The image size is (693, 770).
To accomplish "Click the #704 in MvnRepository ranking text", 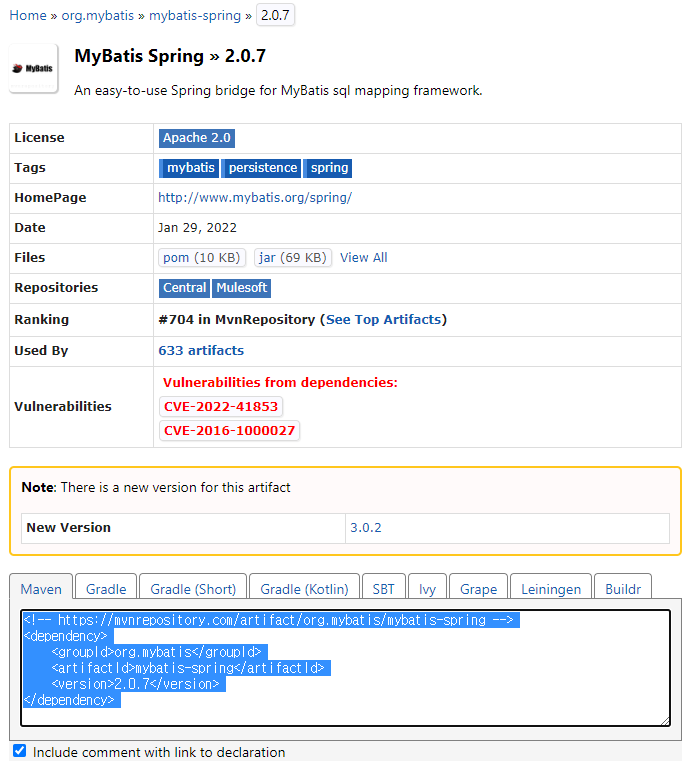I will click(x=237, y=320).
